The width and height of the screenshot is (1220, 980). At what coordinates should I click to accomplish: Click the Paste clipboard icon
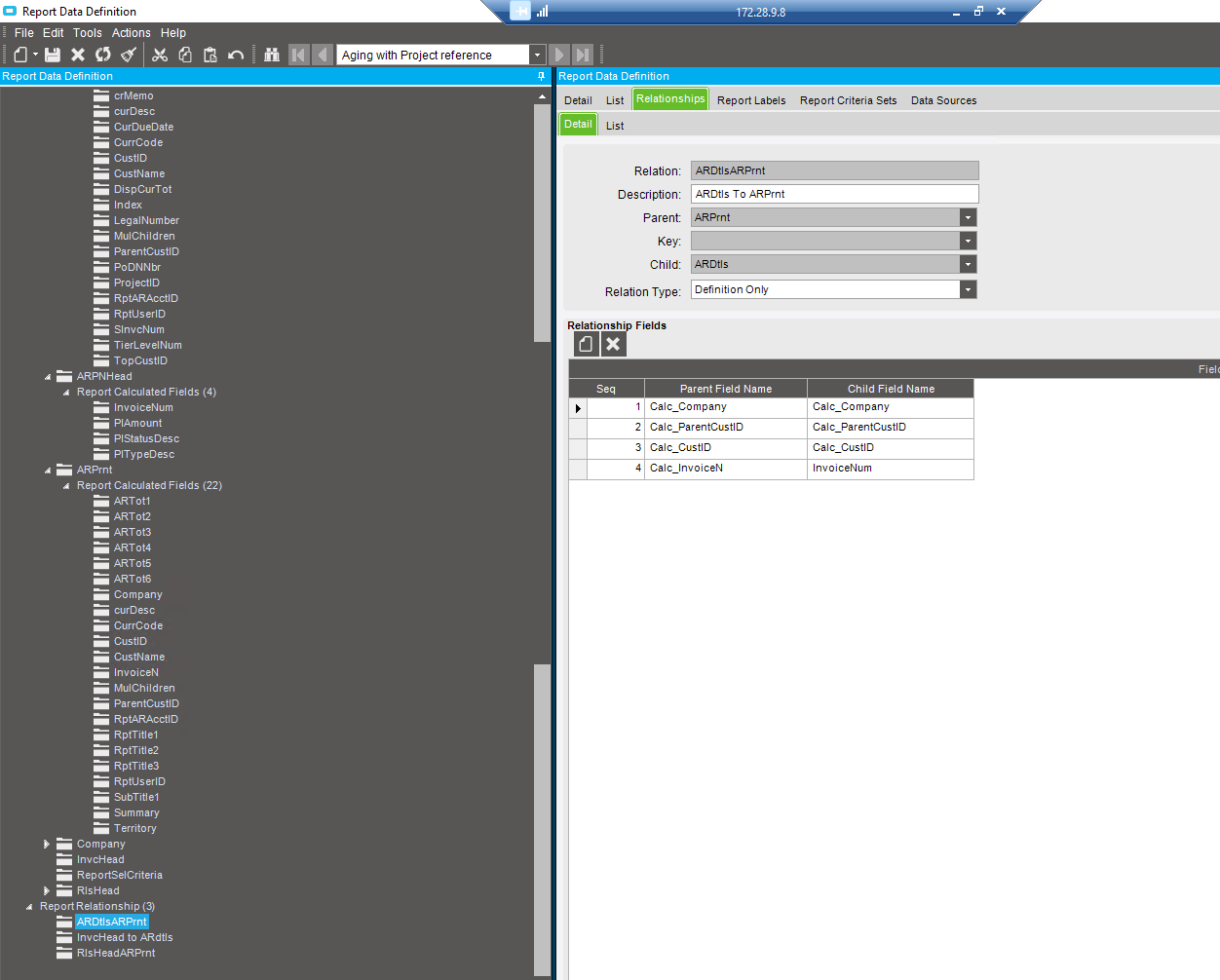(210, 55)
